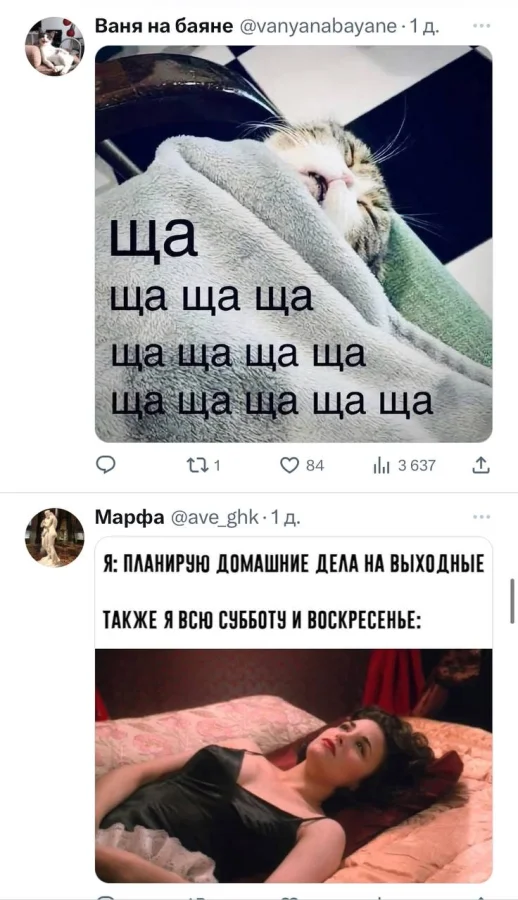Viewport: 518px width, 900px height.
Task: Click the @vanyanabayane handle
Action: (316, 26)
